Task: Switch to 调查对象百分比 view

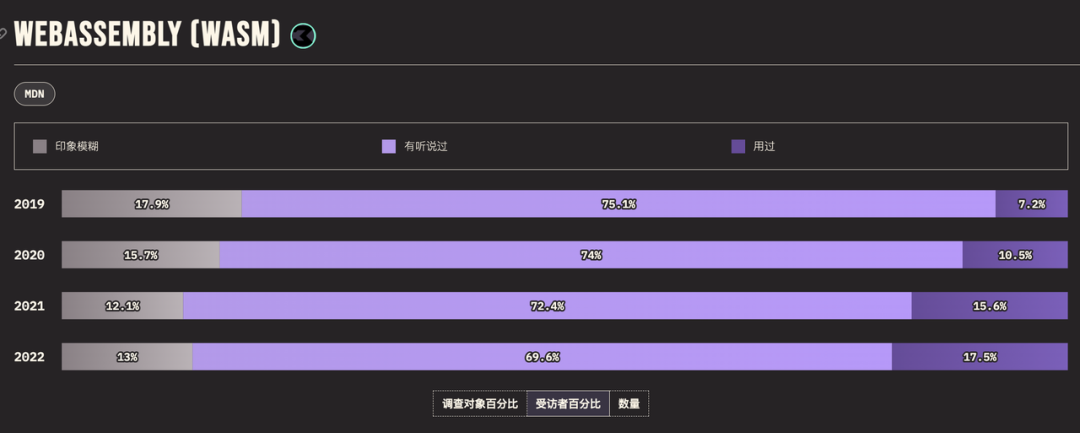Action: (480, 404)
